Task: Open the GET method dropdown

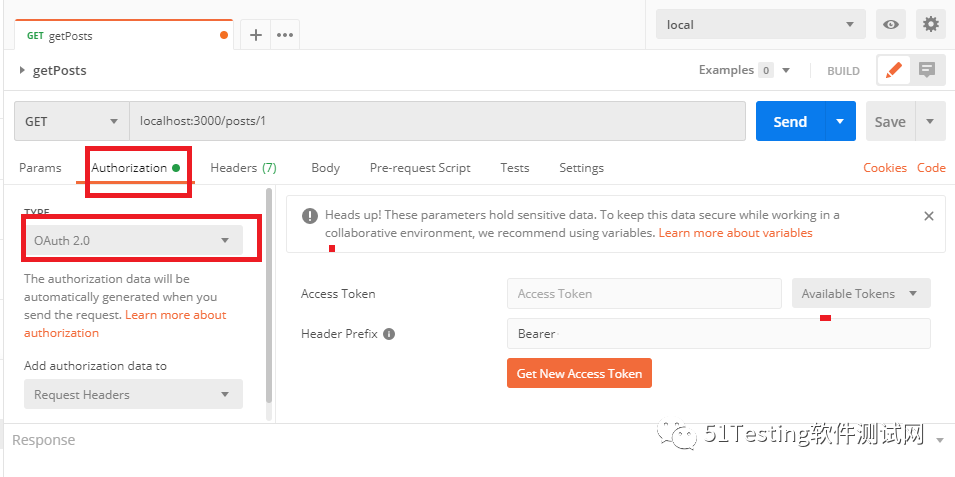Action: (x=71, y=121)
